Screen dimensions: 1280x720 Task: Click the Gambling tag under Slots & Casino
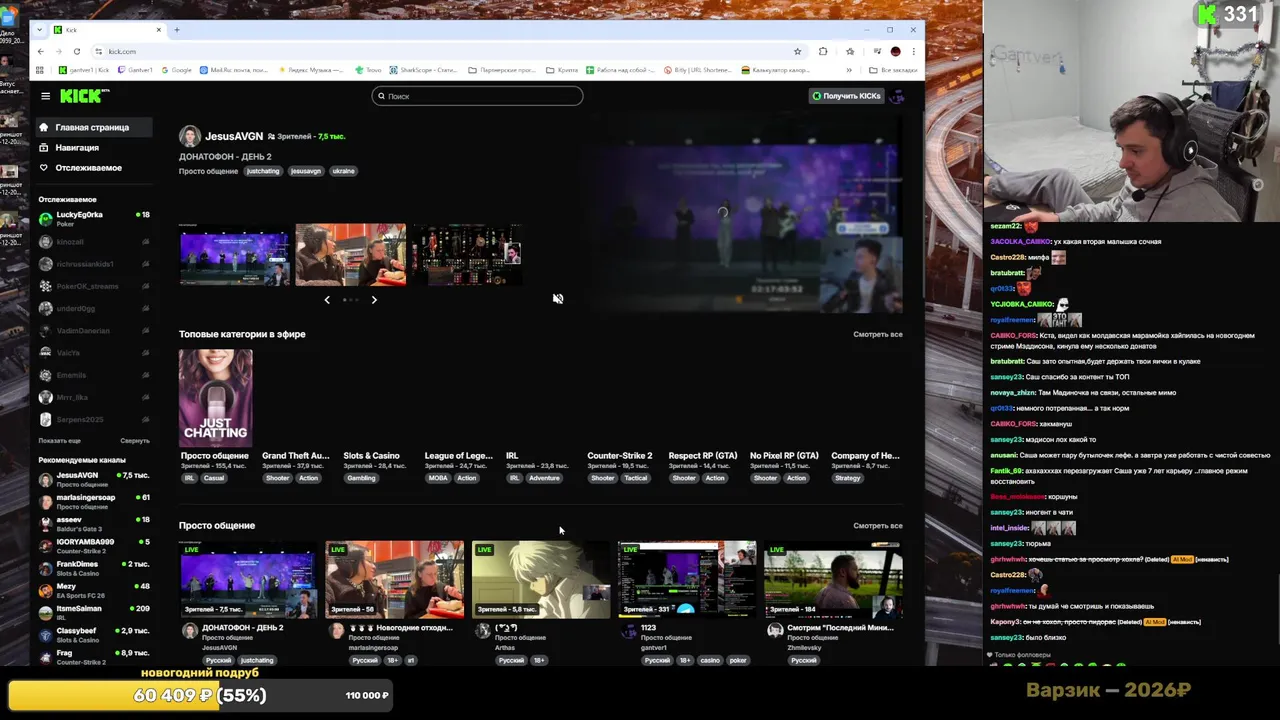click(361, 478)
